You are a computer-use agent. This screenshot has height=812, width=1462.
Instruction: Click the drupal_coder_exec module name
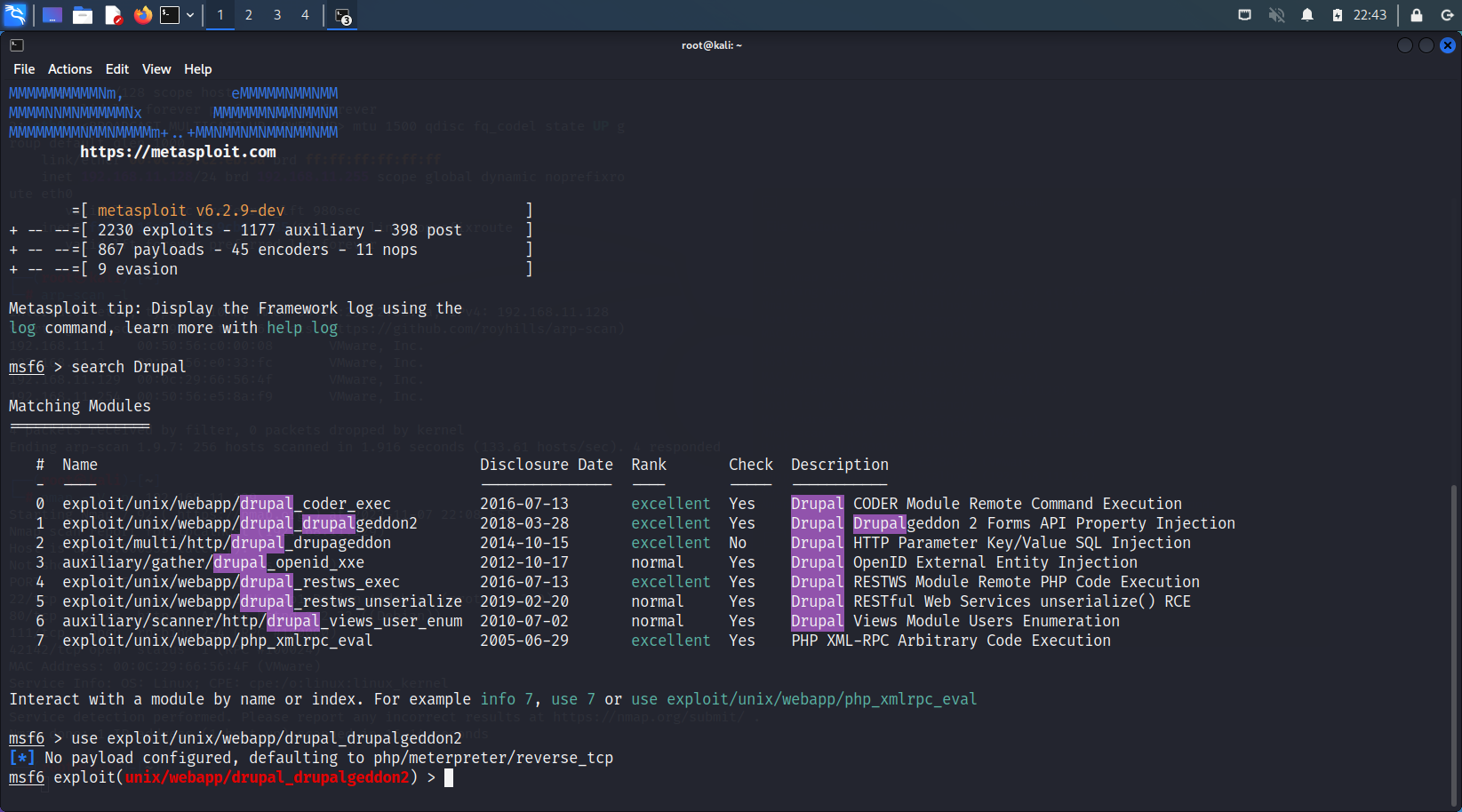click(227, 504)
